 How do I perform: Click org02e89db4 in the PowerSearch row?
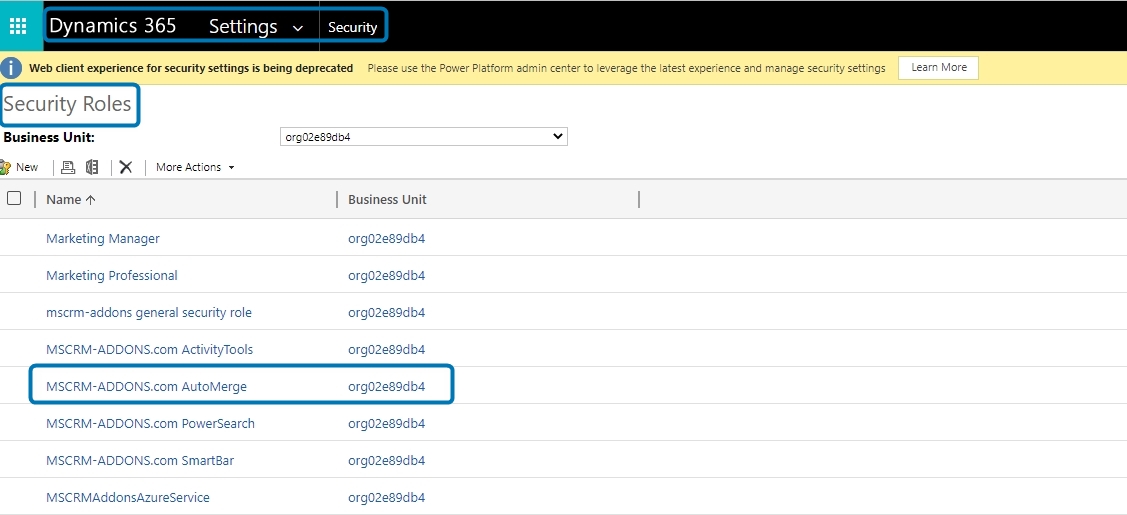[x=387, y=424]
